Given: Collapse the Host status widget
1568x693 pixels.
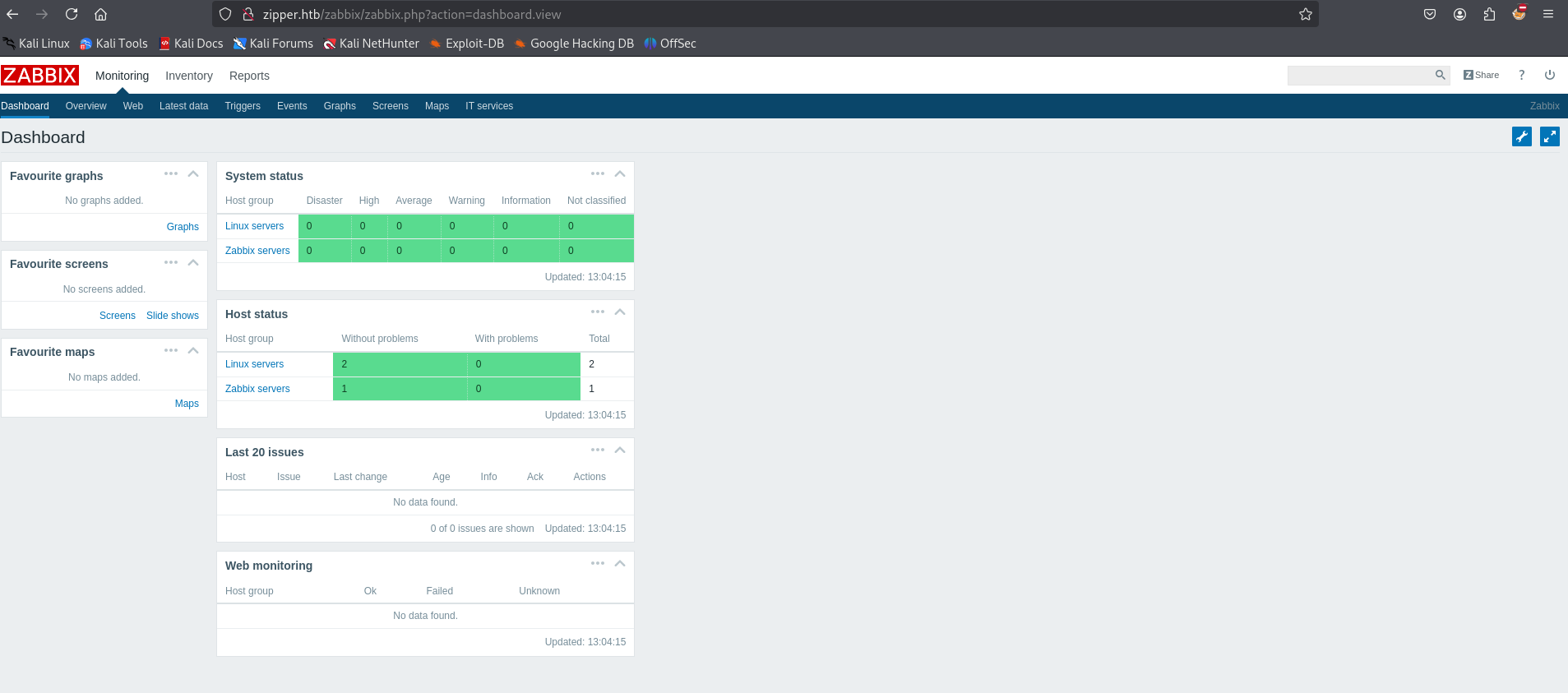Looking at the screenshot, I should point(620,312).
